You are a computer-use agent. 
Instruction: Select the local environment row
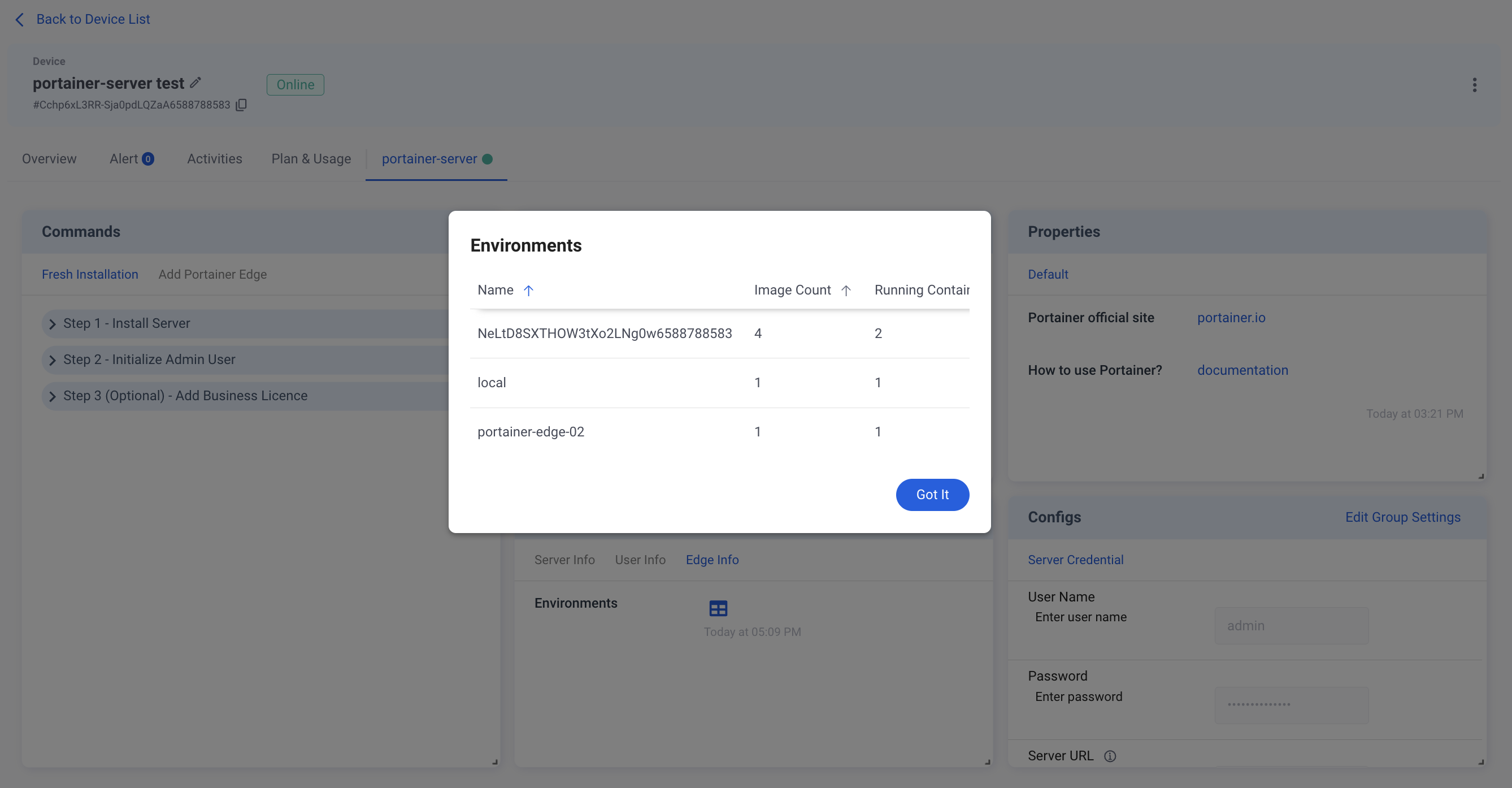point(720,383)
